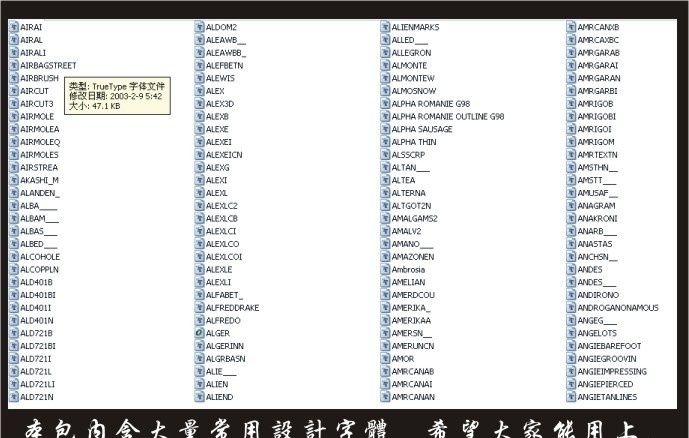Select the AMAZONEN file icon
The height and width of the screenshot is (438, 689).
tap(385, 256)
